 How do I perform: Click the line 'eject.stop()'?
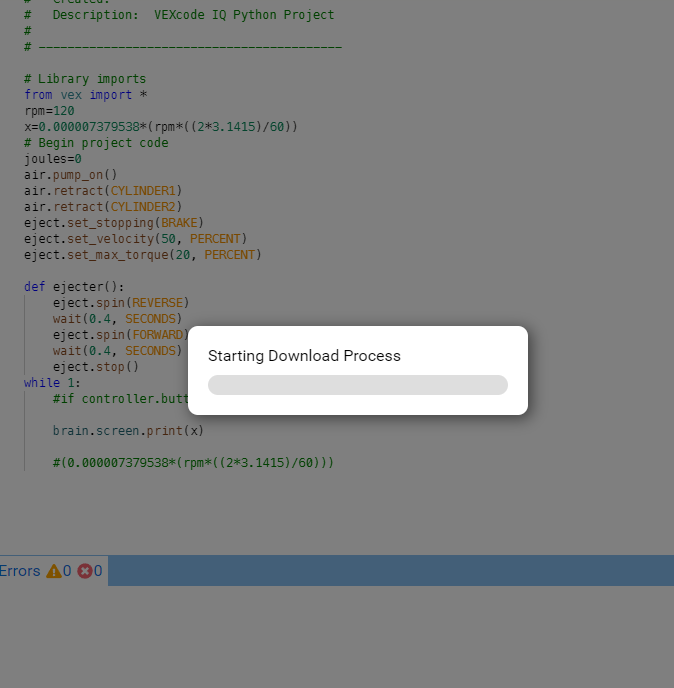pos(96,367)
